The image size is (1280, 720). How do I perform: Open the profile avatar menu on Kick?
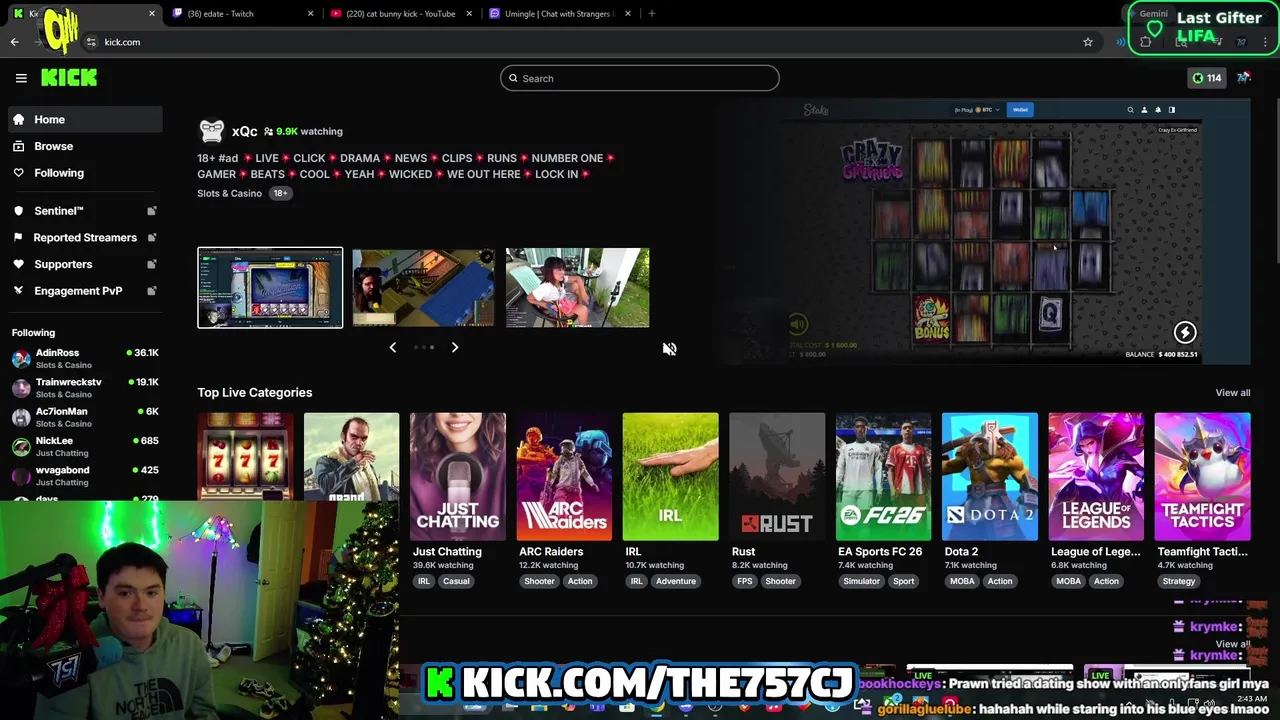click(x=1244, y=78)
